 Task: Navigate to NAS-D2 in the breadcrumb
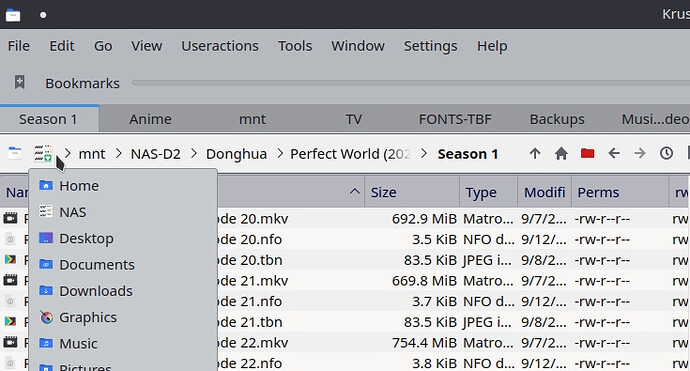click(155, 154)
